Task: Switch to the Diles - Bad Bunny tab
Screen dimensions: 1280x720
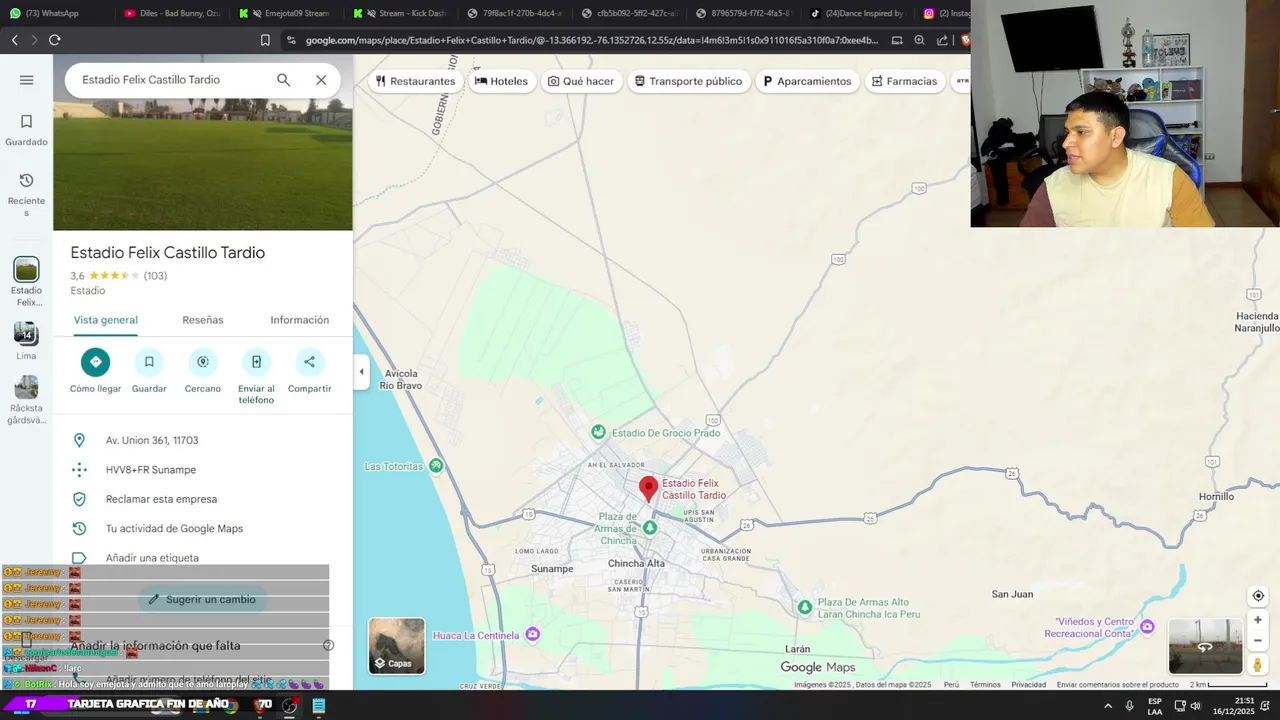Action: pos(172,13)
